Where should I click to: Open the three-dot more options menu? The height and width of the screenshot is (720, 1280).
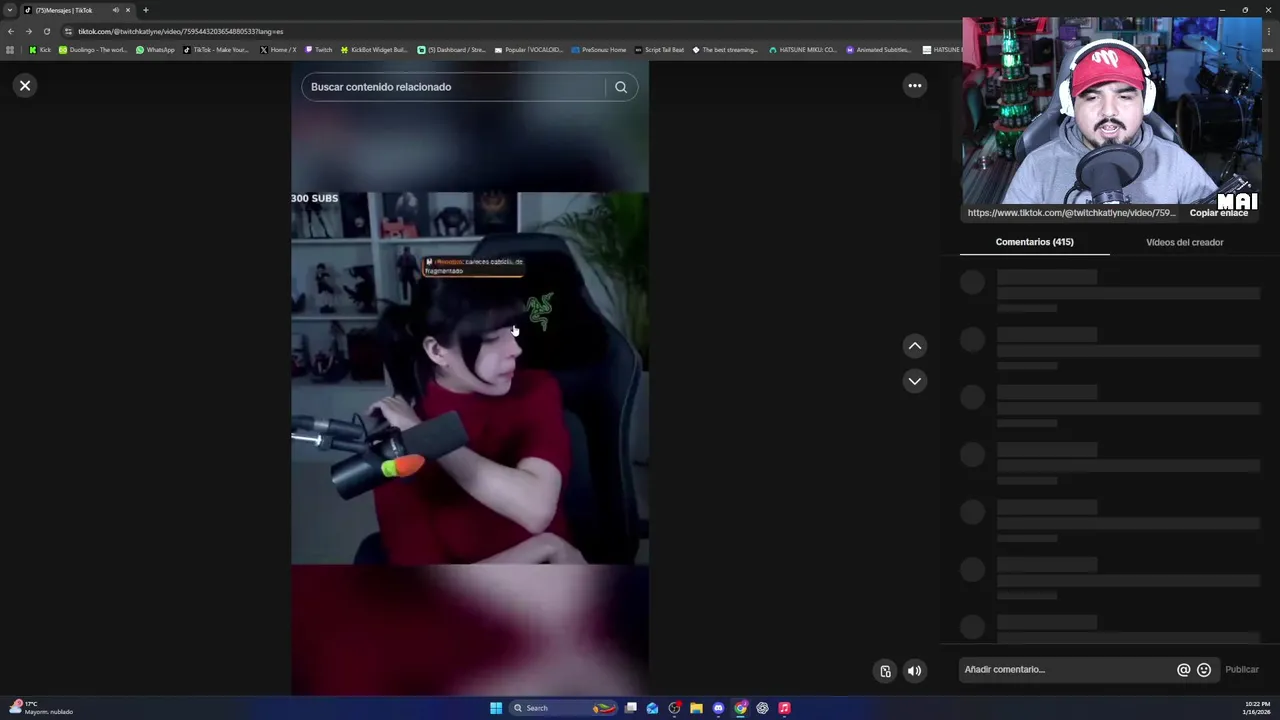click(x=914, y=86)
